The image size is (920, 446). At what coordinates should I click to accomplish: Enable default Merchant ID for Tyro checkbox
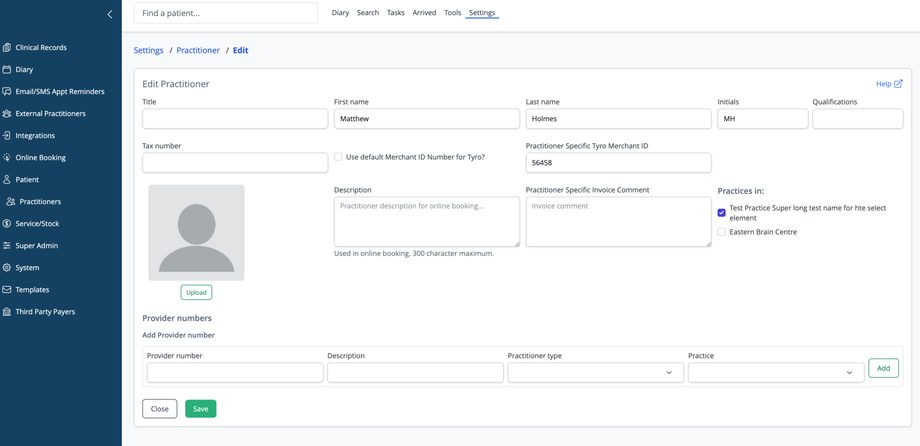tap(338, 157)
